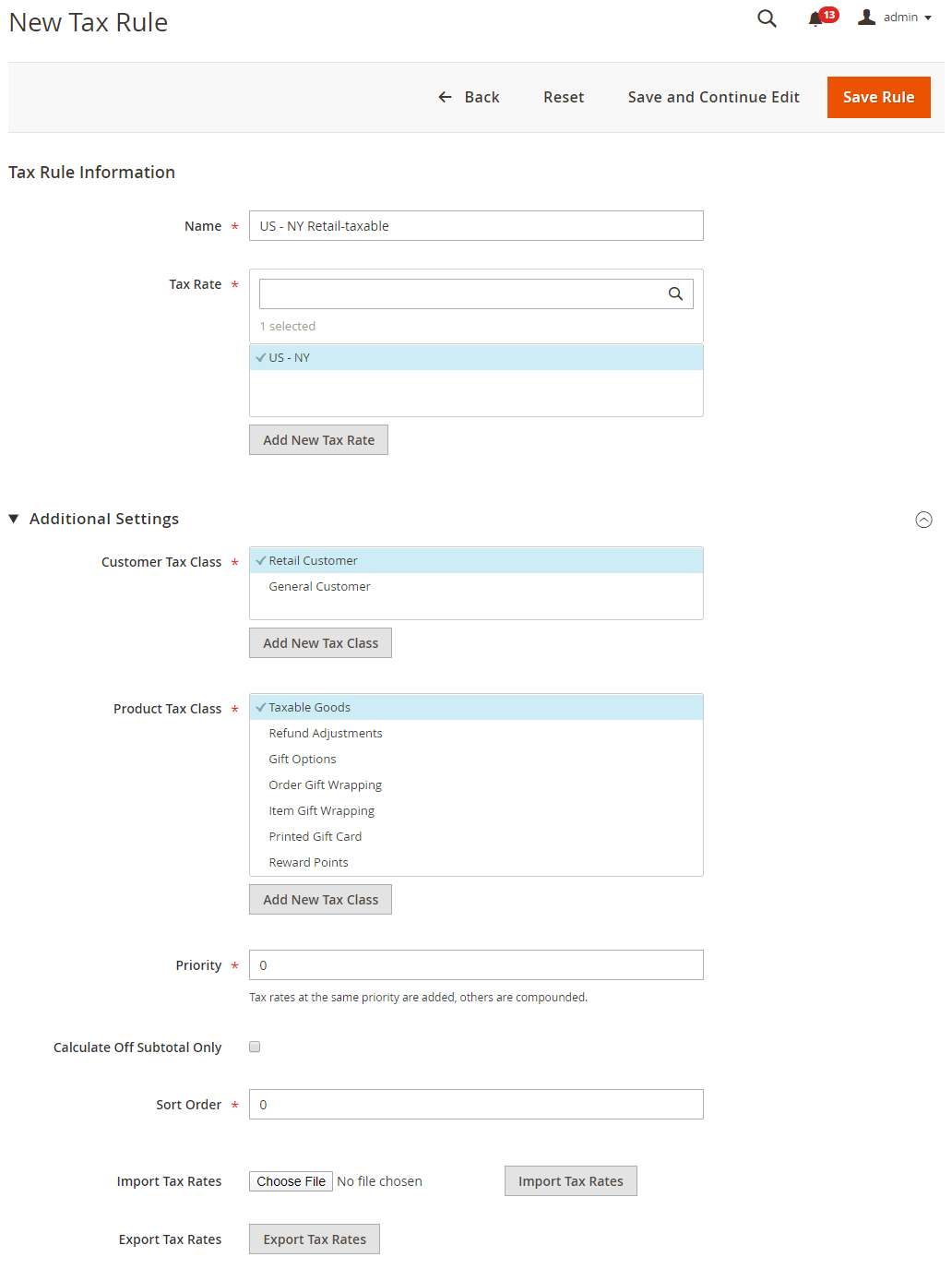Click Save and Continue Edit
The width and height of the screenshot is (952, 1269).
click(x=713, y=97)
